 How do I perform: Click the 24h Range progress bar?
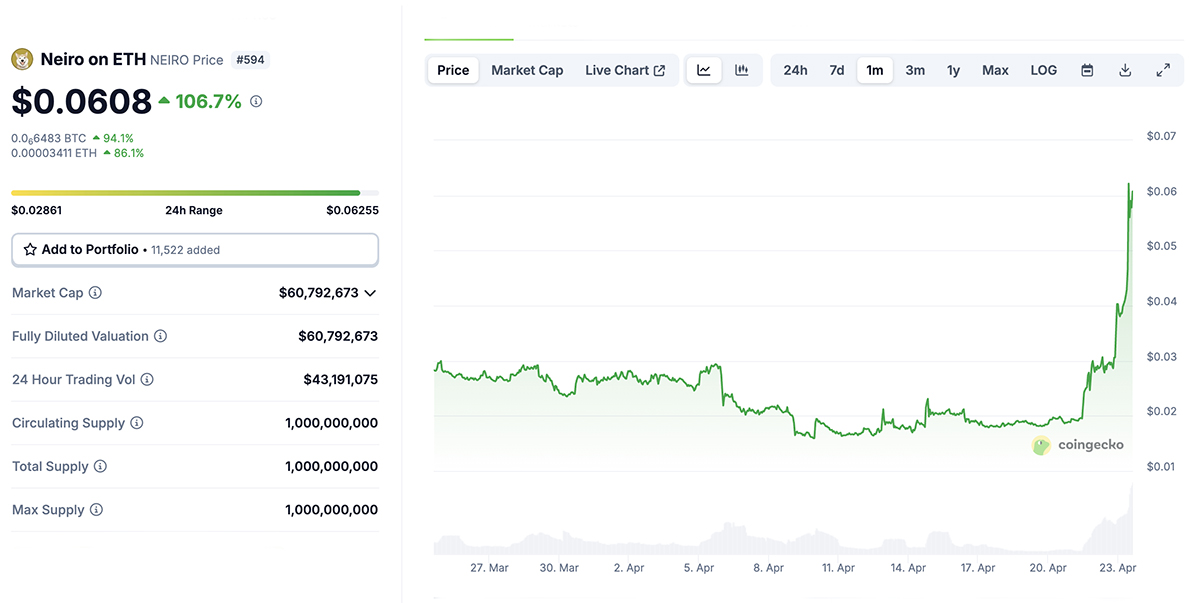point(195,192)
